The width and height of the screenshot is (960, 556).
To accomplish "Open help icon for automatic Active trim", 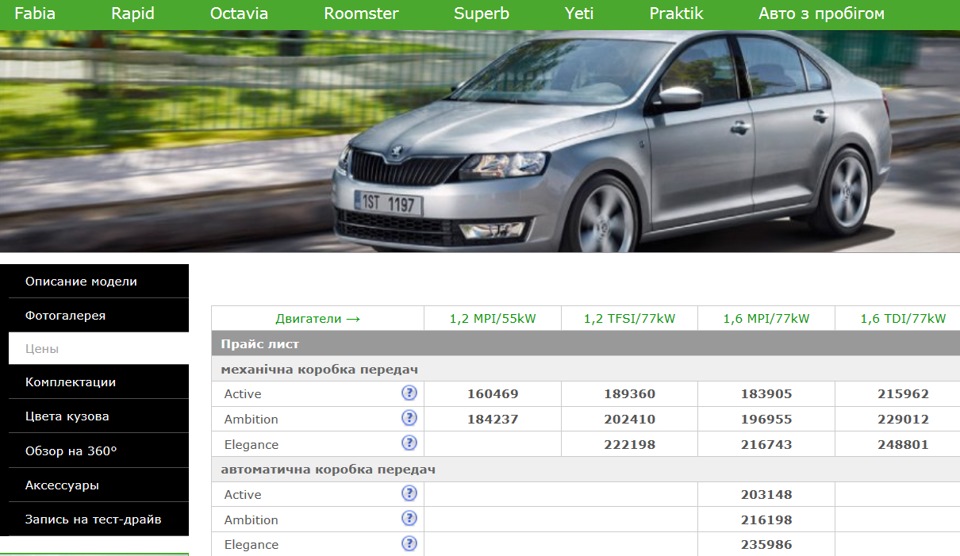I will point(409,494).
